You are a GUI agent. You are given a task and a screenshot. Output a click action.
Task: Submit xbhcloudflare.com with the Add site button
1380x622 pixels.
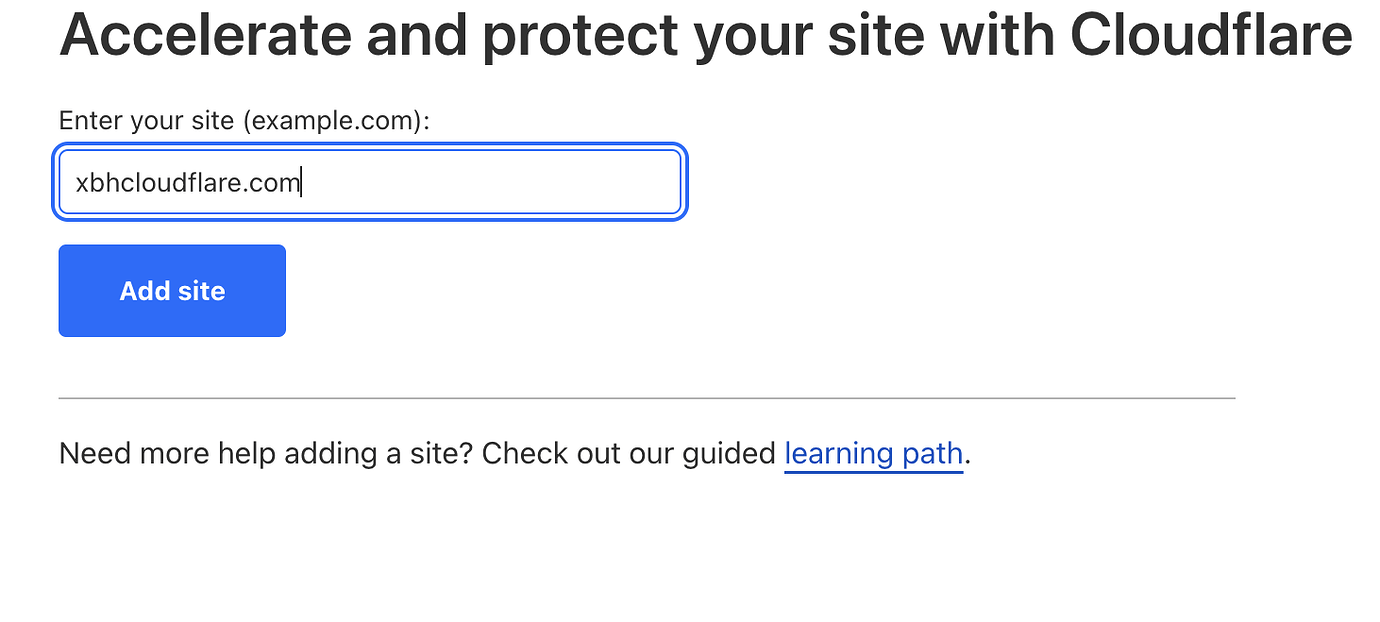point(171,290)
